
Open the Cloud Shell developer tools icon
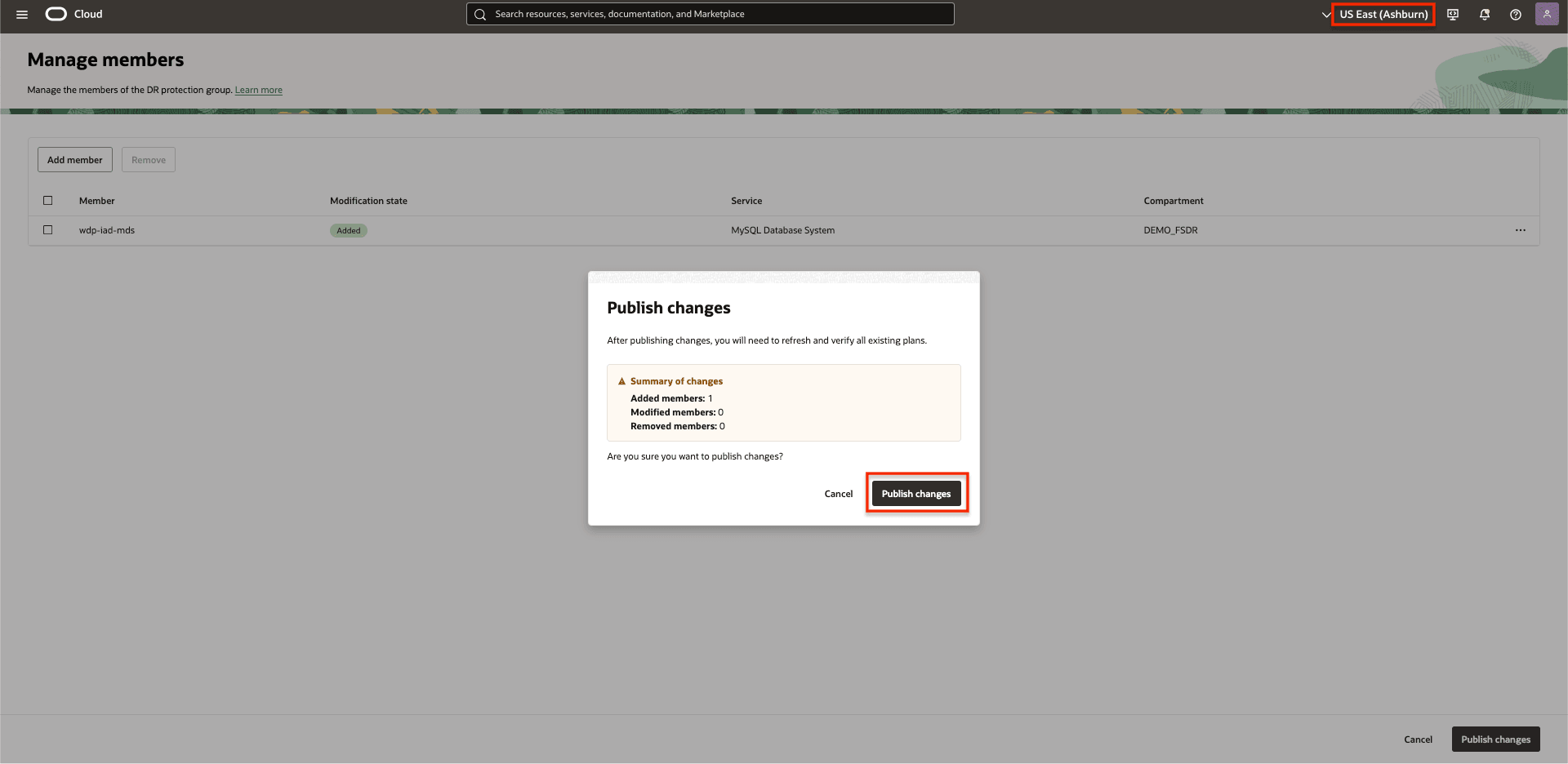point(1453,14)
